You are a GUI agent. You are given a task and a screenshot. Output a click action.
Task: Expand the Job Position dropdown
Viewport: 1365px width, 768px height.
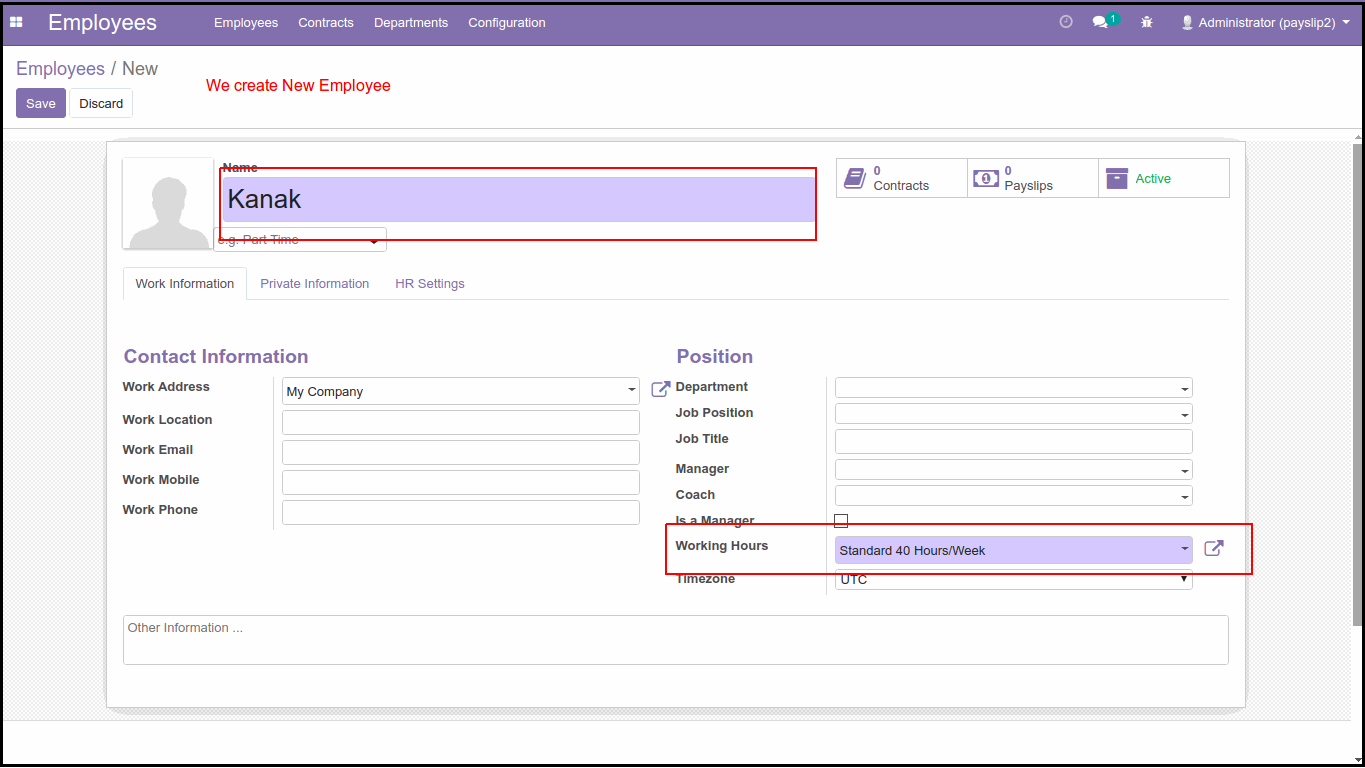1185,414
